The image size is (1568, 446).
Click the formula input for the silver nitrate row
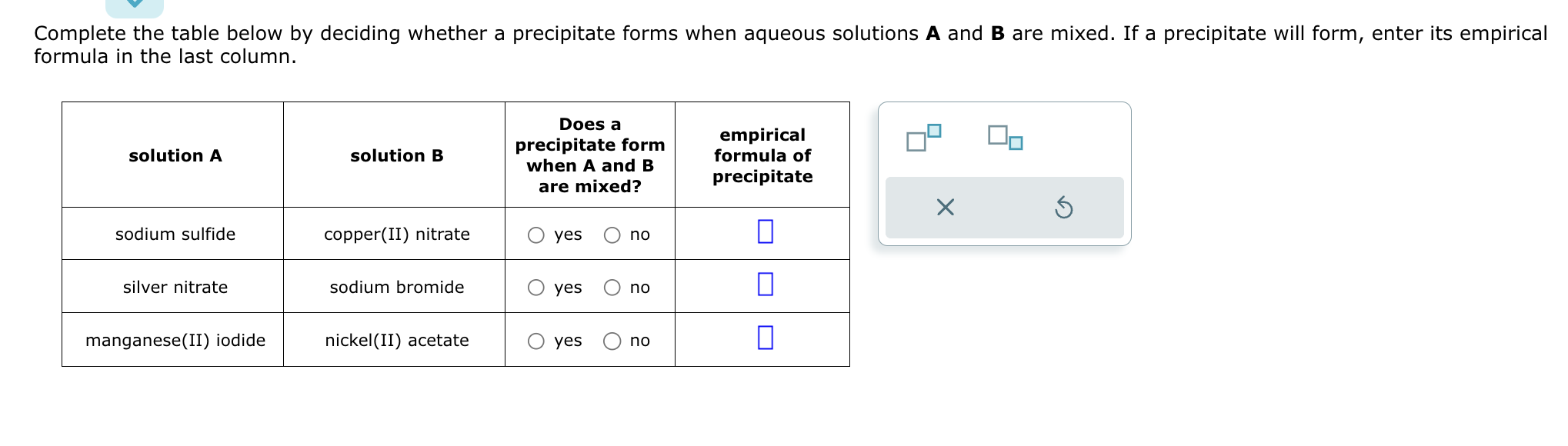click(764, 286)
